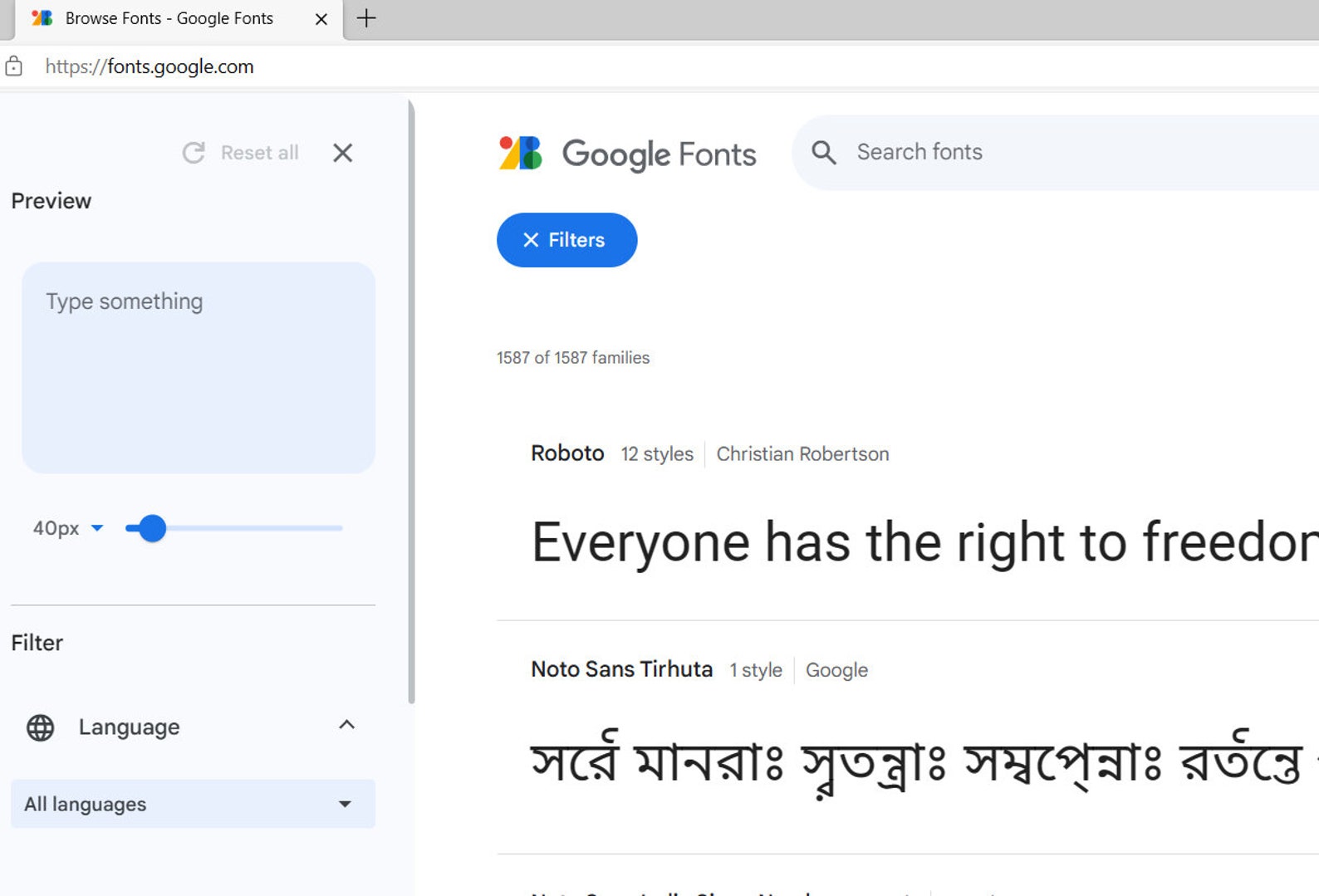Click the search magnifier icon

tap(823, 152)
